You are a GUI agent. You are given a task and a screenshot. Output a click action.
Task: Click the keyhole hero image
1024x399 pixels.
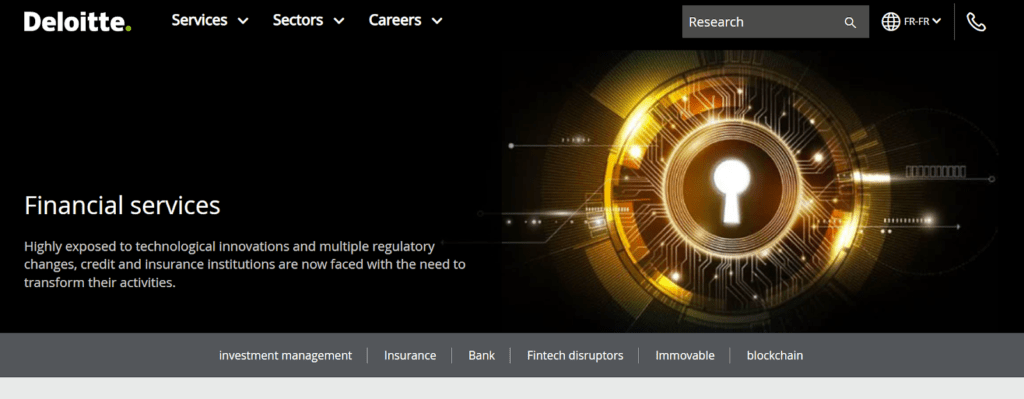point(749,191)
